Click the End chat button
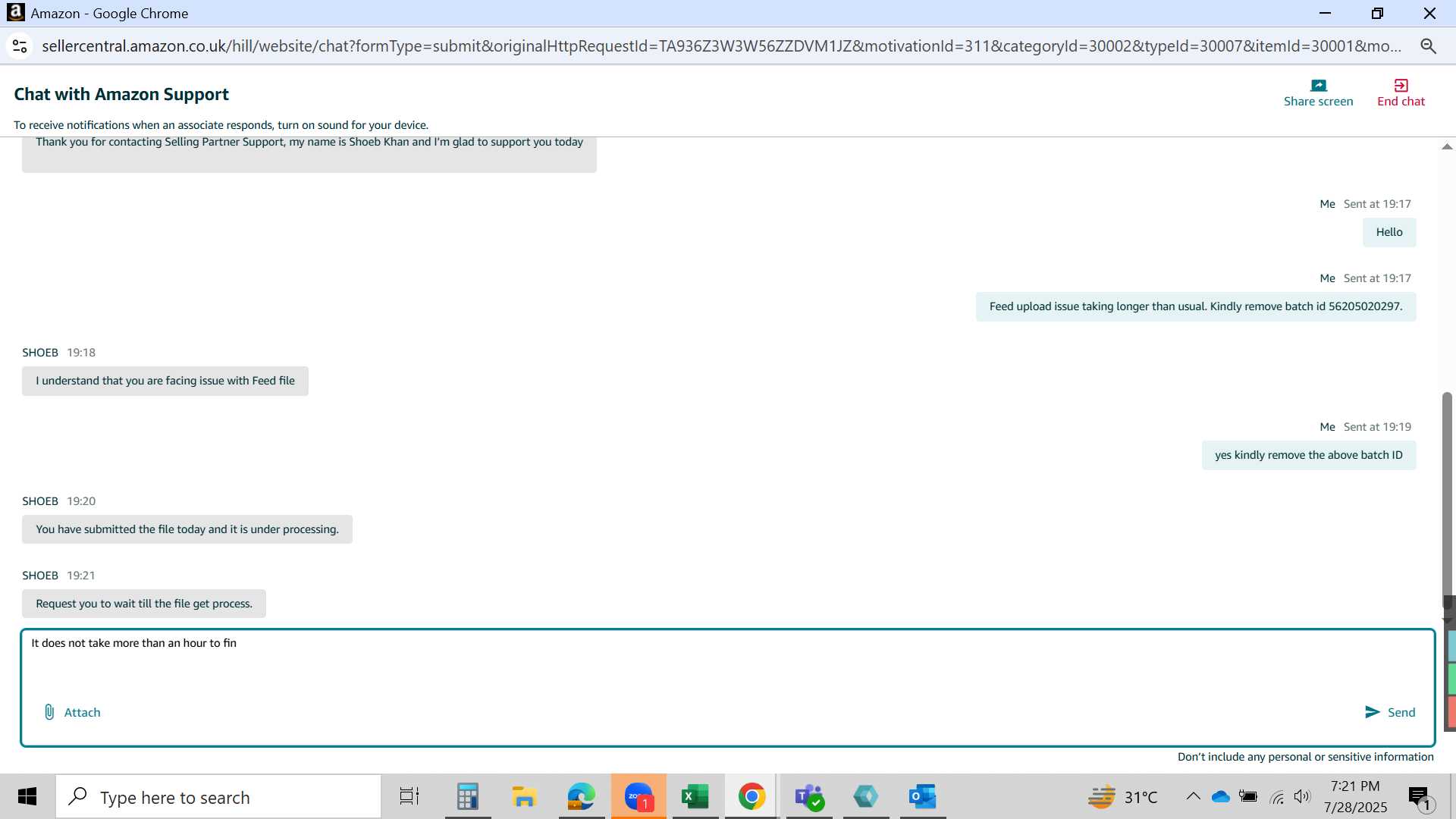 pyautogui.click(x=1401, y=93)
